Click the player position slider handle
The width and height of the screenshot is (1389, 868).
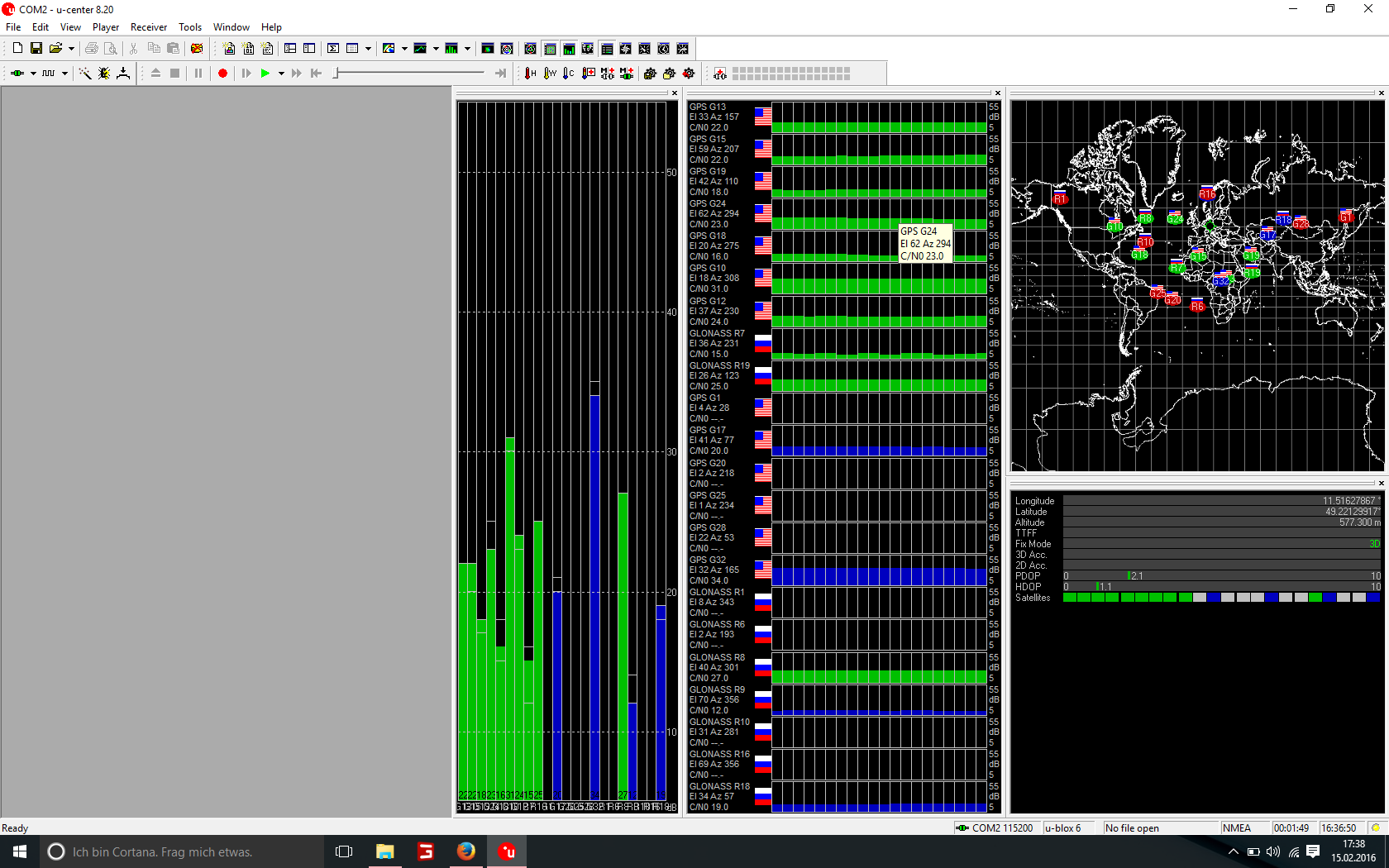click(x=336, y=74)
